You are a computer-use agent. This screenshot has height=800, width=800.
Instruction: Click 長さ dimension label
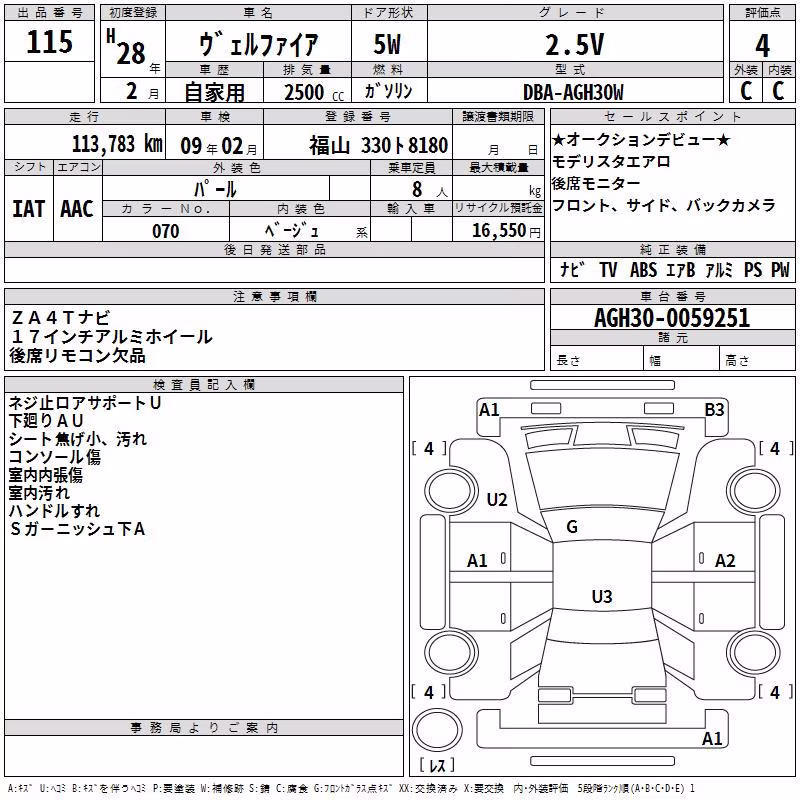pyautogui.click(x=568, y=360)
